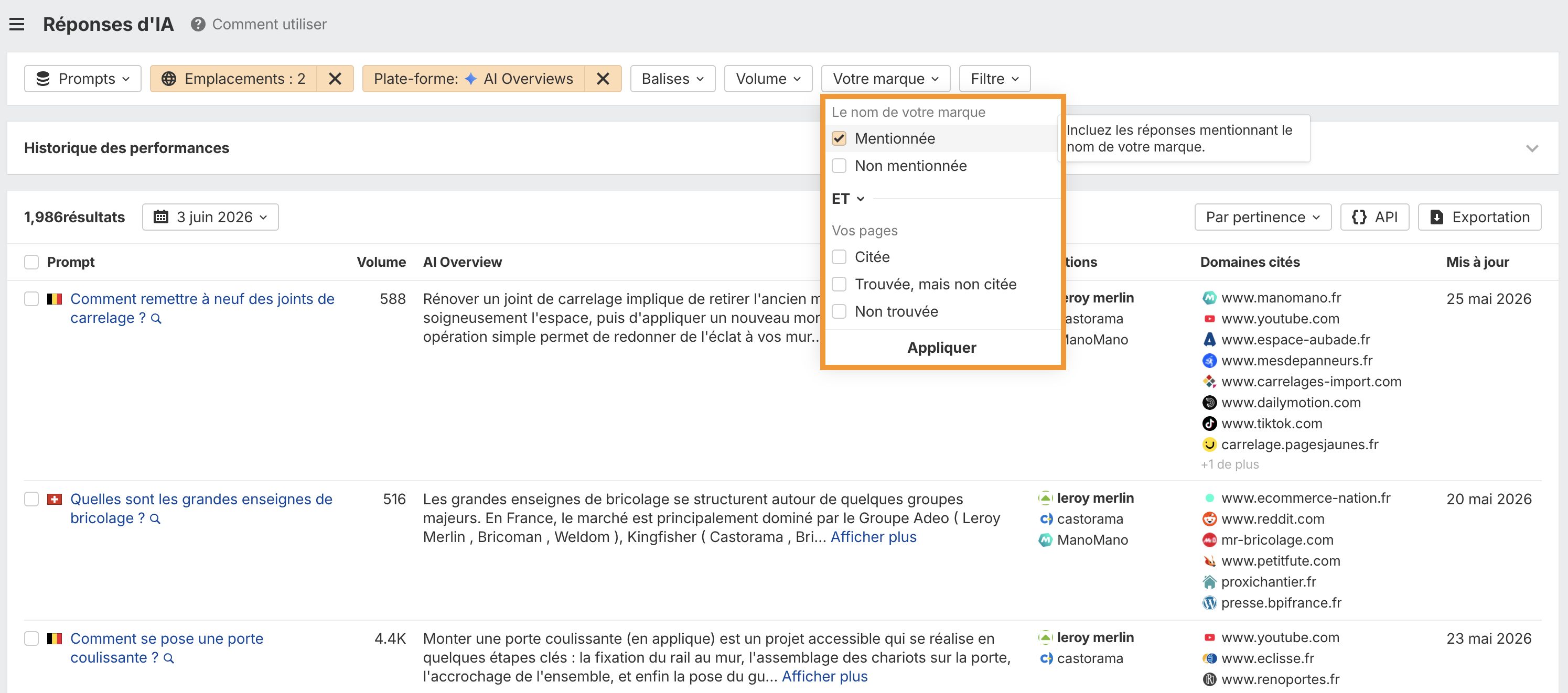Click the Exportation button
Image resolution: width=1568 pixels, height=693 pixels.
pos(1480,217)
